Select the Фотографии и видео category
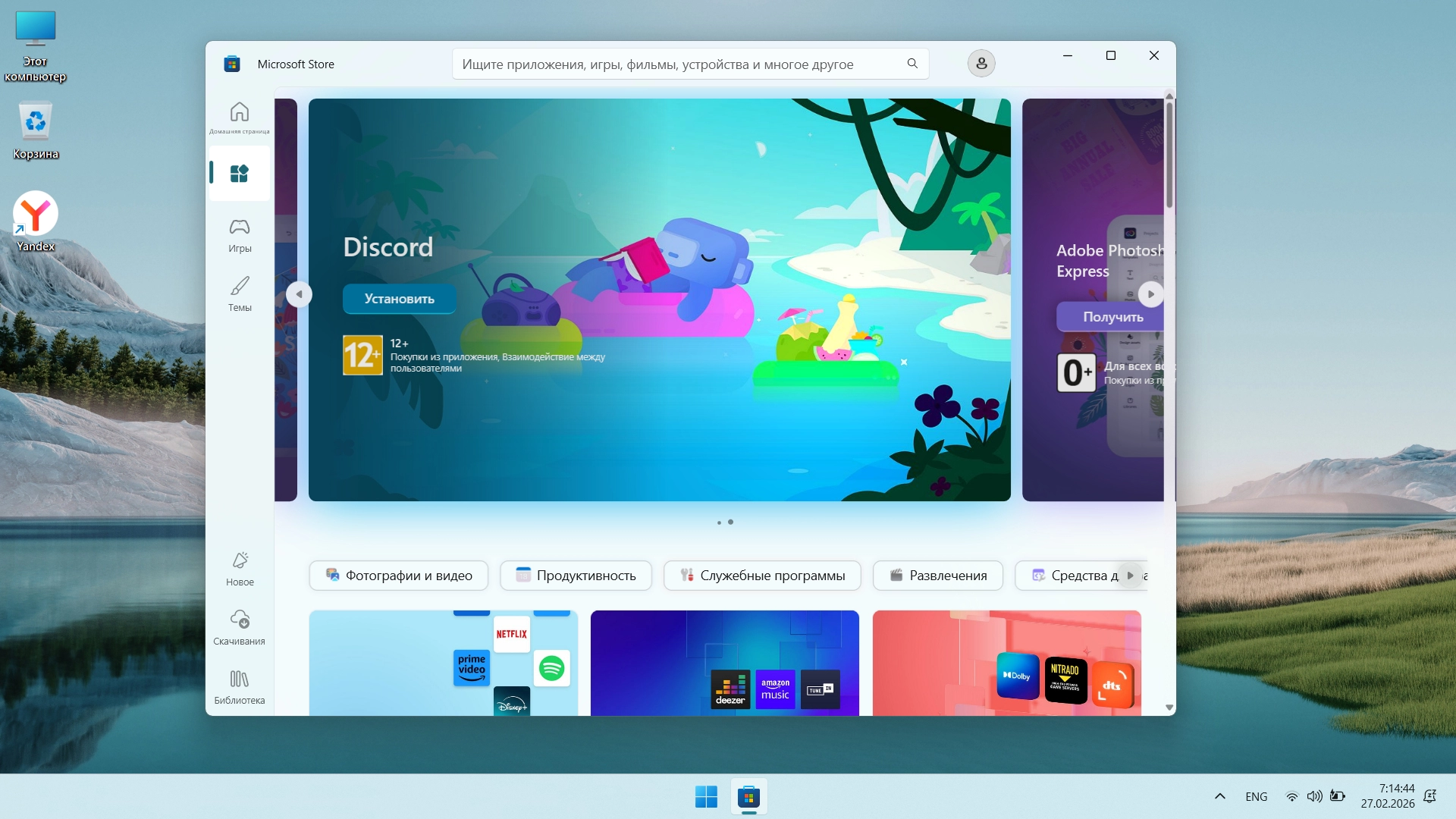The width and height of the screenshot is (1456, 819). (399, 576)
